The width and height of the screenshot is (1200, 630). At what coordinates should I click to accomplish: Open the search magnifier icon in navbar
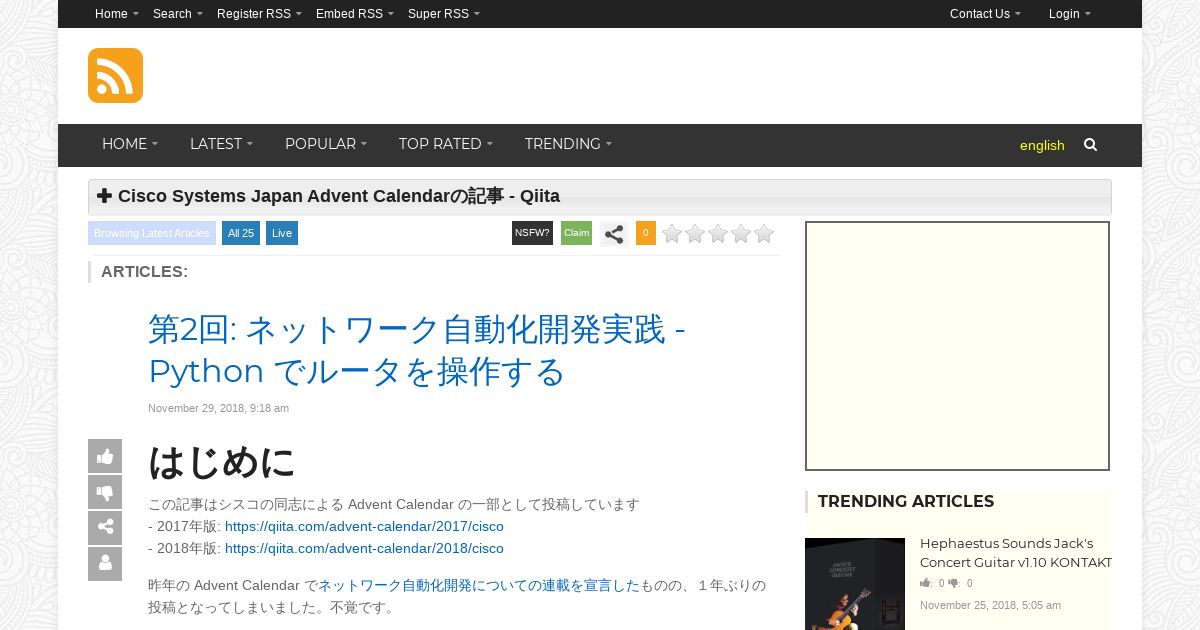[1090, 145]
